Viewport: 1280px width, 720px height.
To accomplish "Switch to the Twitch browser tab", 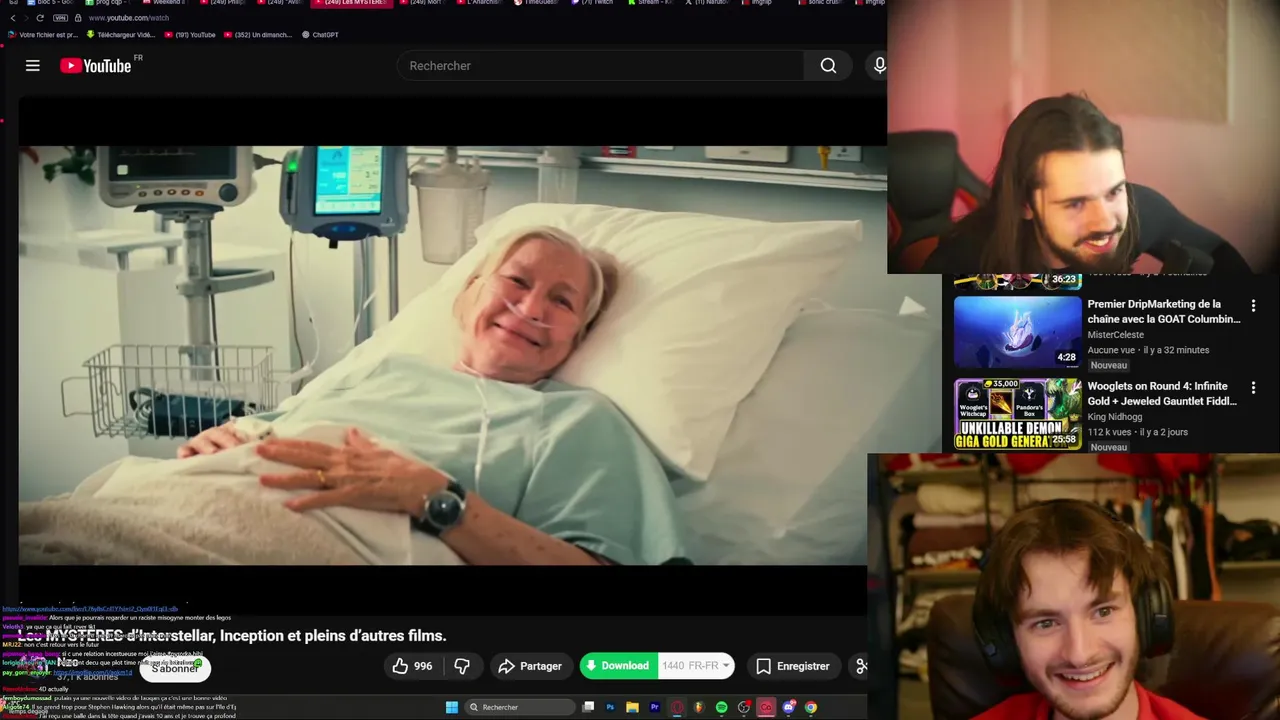I will [x=593, y=3].
